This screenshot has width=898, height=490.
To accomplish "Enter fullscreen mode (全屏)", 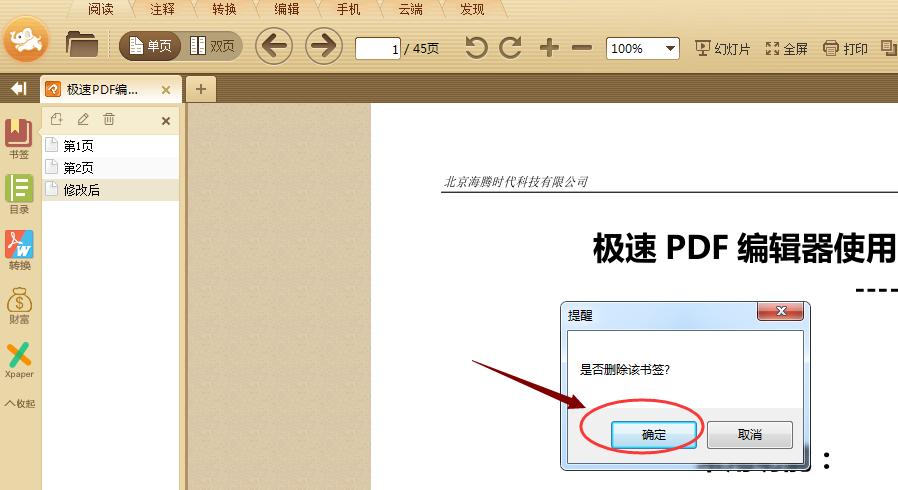I will pos(786,49).
